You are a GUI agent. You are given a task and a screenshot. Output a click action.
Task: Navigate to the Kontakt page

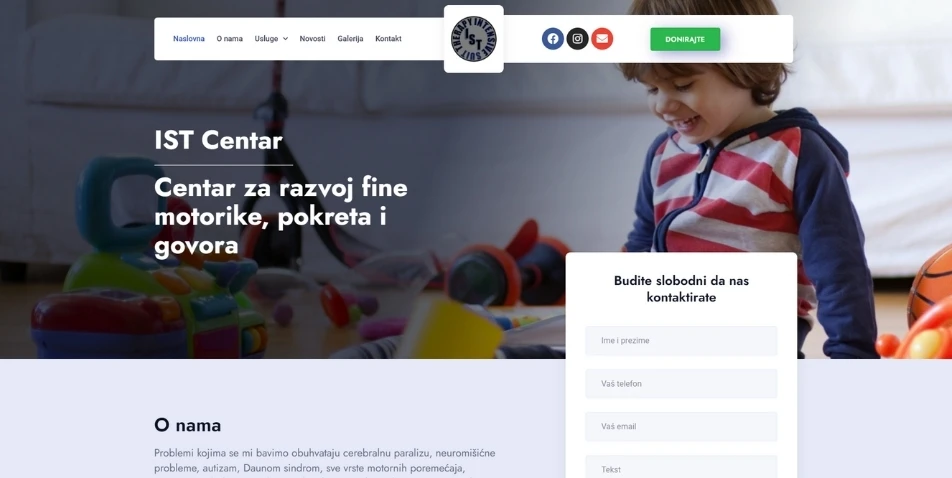[388, 39]
